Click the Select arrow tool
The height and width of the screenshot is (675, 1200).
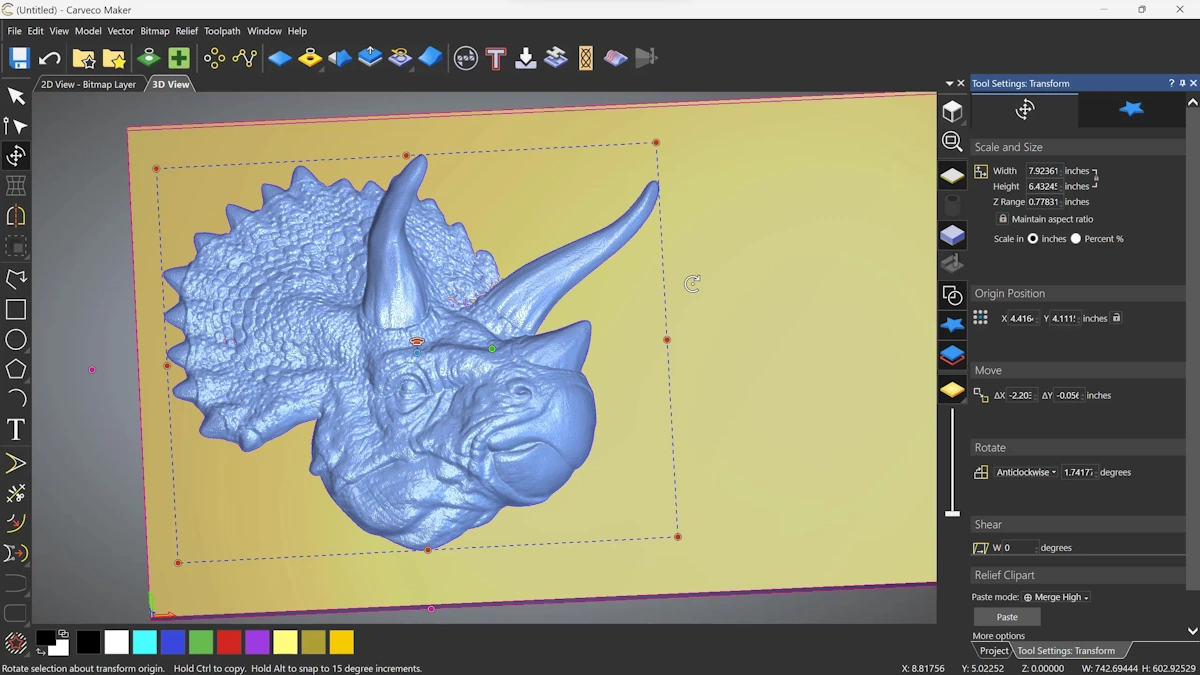pyautogui.click(x=16, y=96)
